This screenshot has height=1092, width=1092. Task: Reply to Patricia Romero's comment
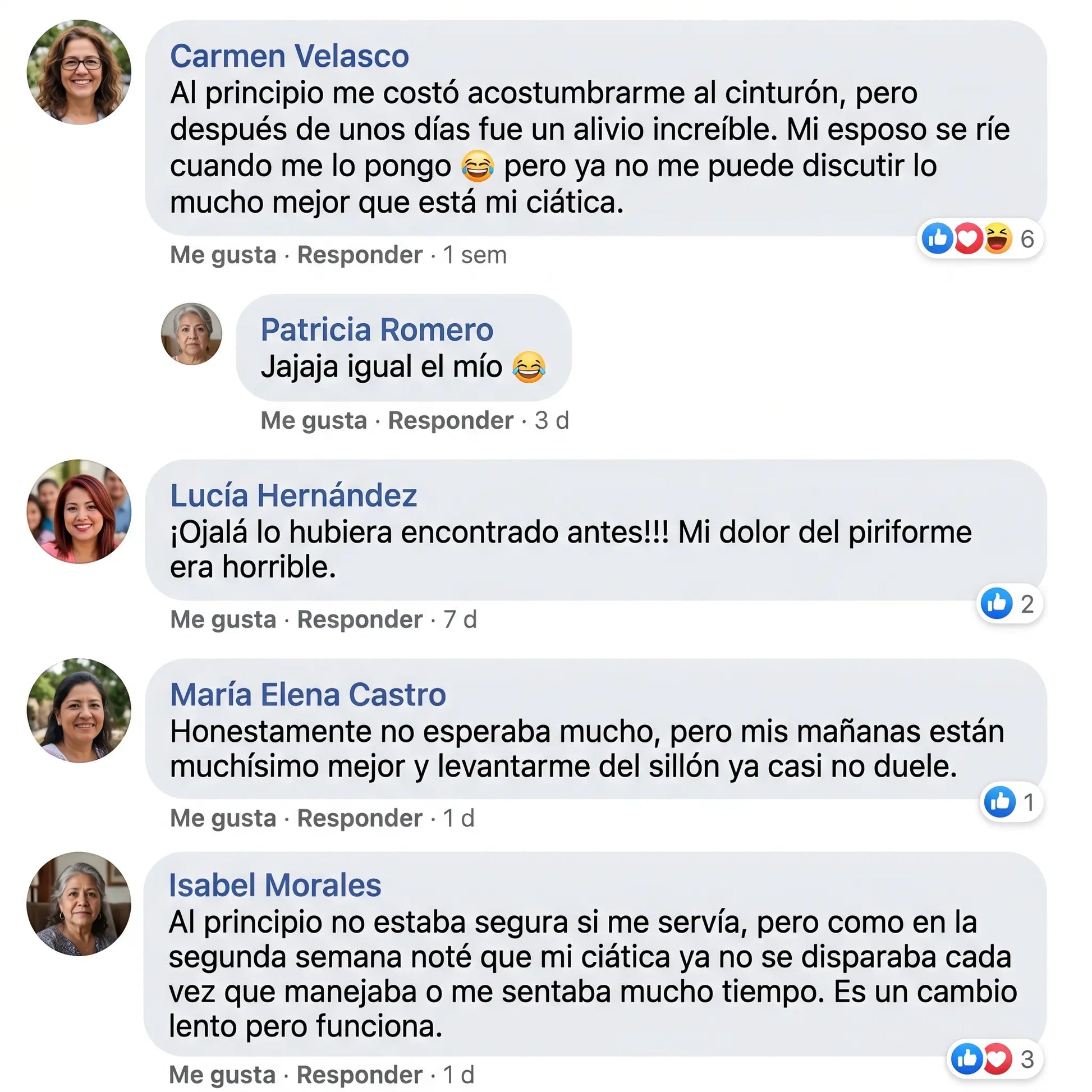click(451, 420)
